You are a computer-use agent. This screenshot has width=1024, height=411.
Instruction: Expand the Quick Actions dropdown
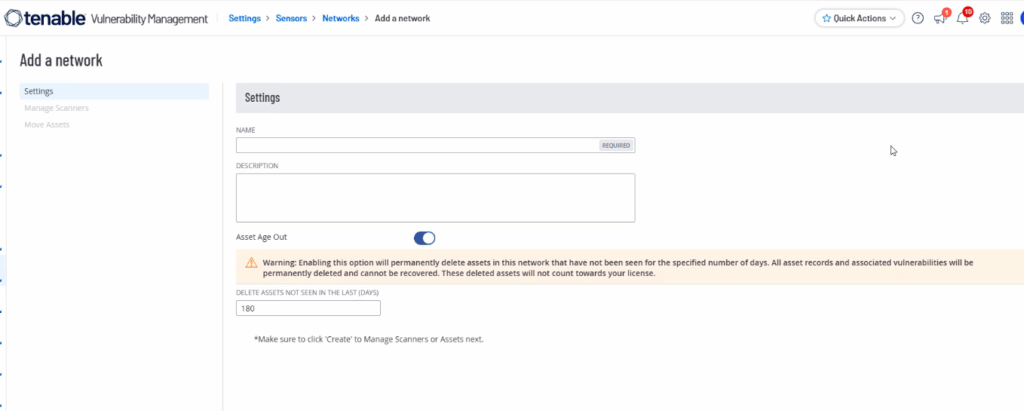pos(860,18)
